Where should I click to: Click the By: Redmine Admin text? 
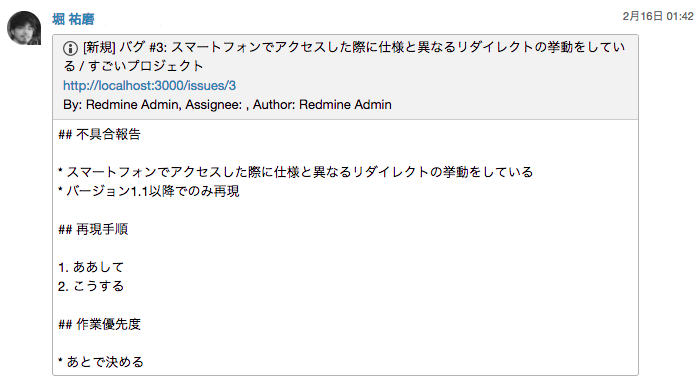(122, 105)
